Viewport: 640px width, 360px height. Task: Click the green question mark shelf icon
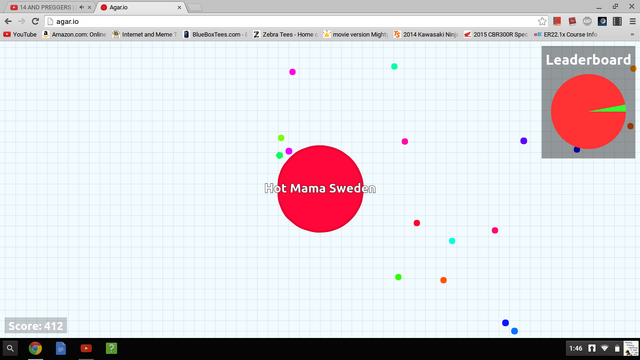pos(111,349)
